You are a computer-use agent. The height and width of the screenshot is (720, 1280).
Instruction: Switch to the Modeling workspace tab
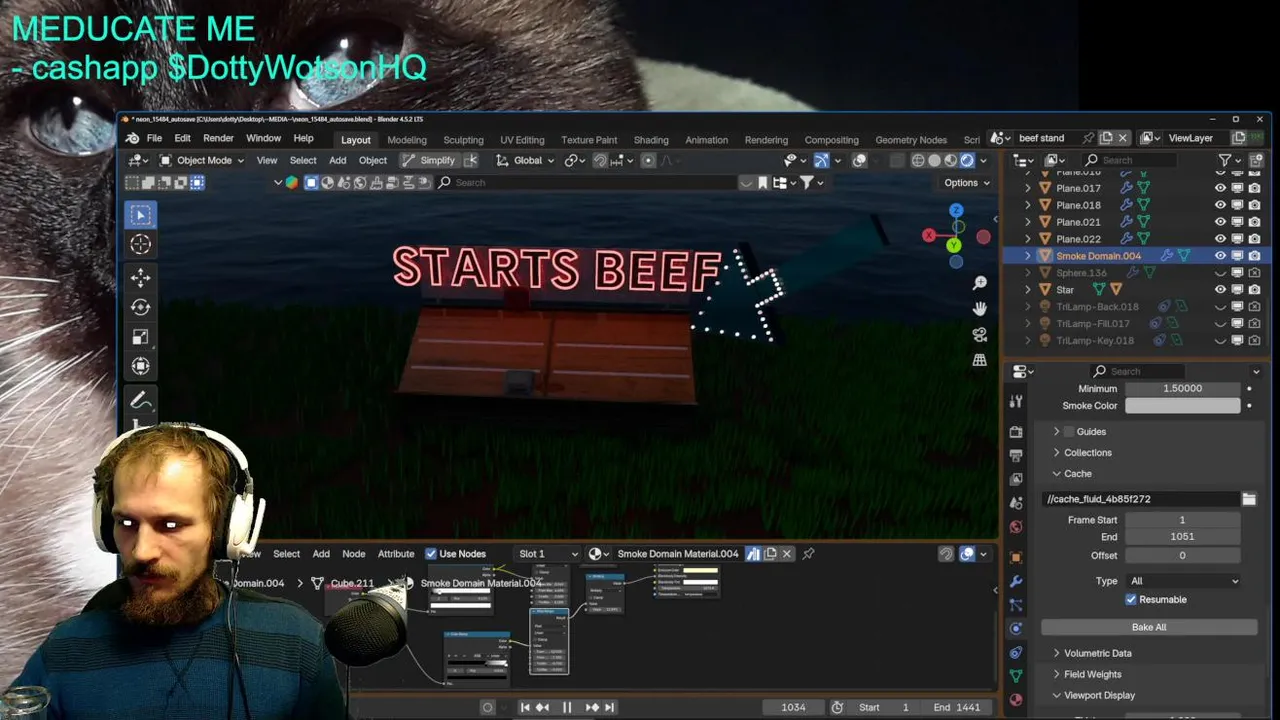tap(407, 140)
